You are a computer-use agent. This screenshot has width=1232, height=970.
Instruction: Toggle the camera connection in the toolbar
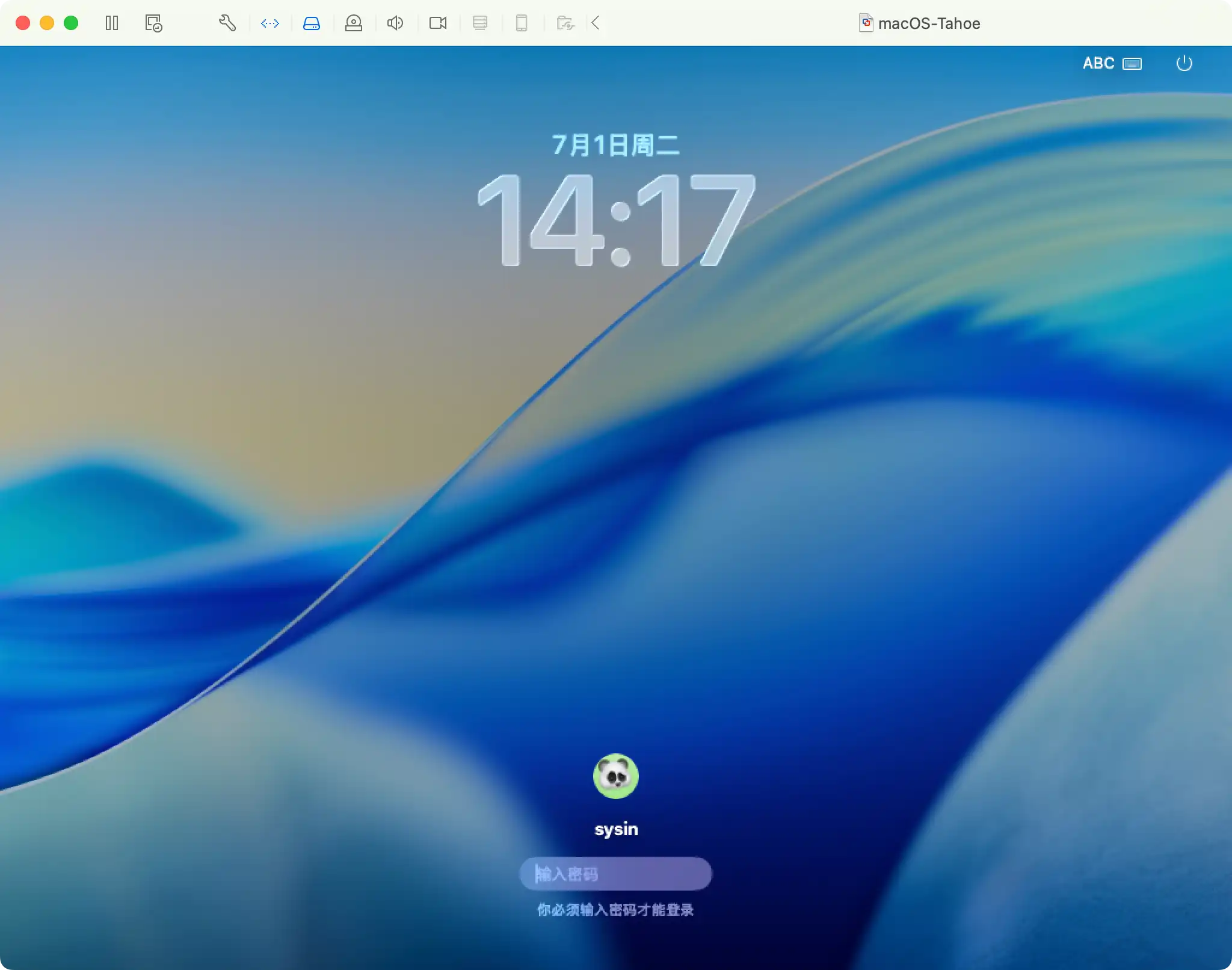354,23
